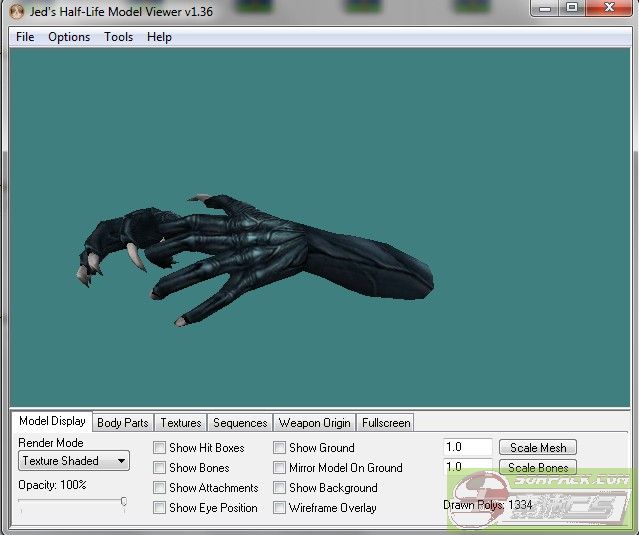
Task: Click the Opacity slider handle
Action: tap(124, 502)
